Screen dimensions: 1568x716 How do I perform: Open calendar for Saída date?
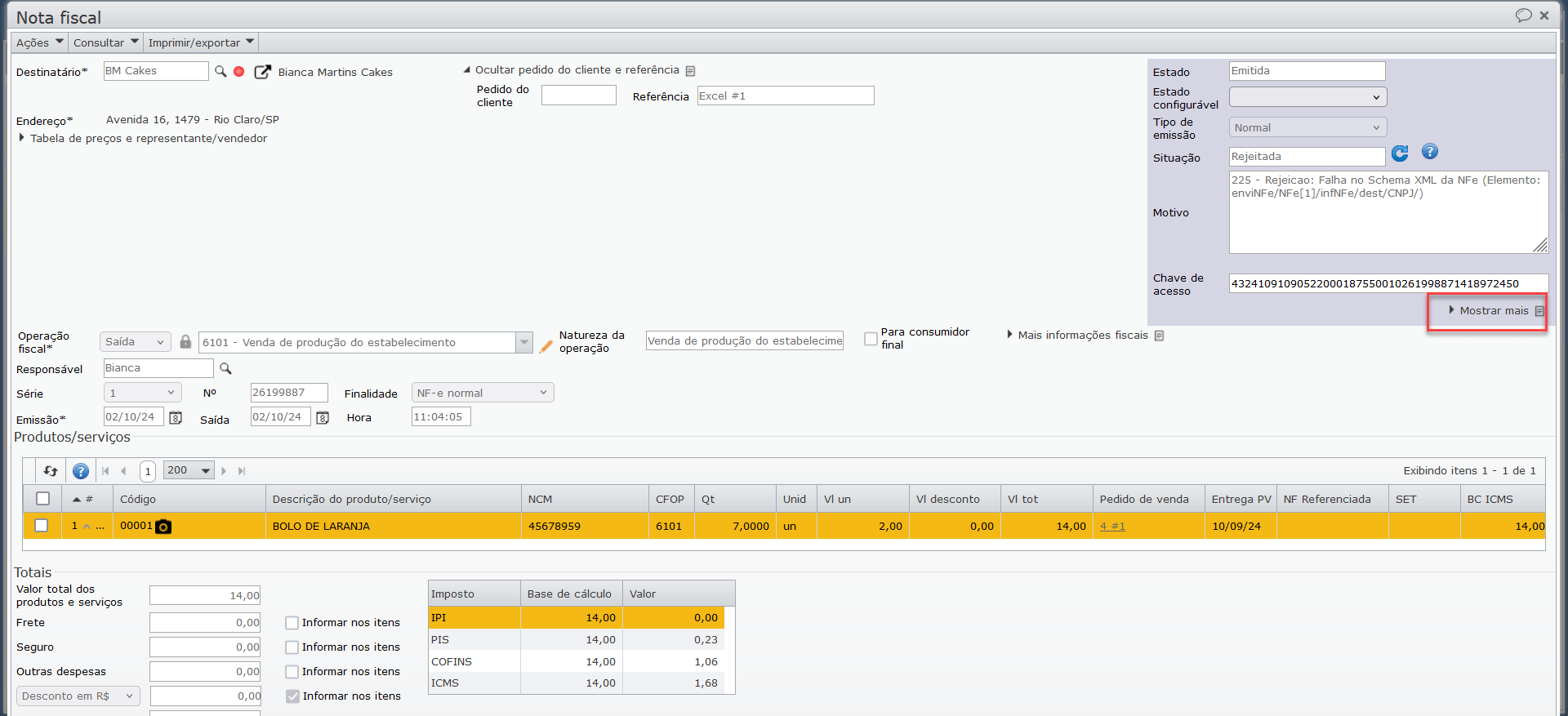click(x=323, y=418)
